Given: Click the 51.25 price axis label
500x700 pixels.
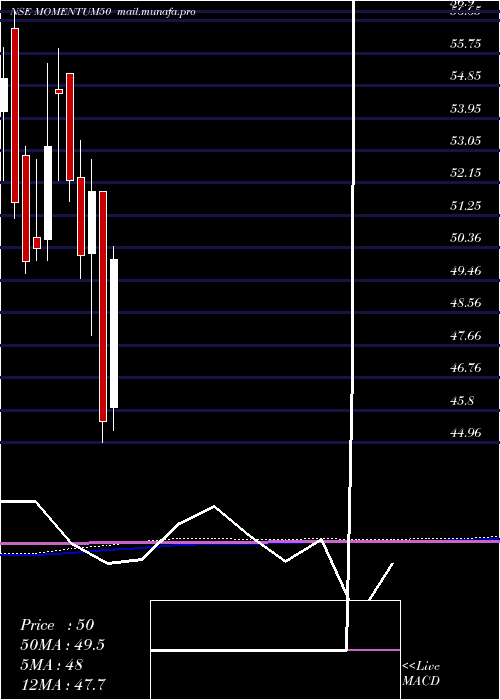Looking at the screenshot, I should (x=466, y=205).
